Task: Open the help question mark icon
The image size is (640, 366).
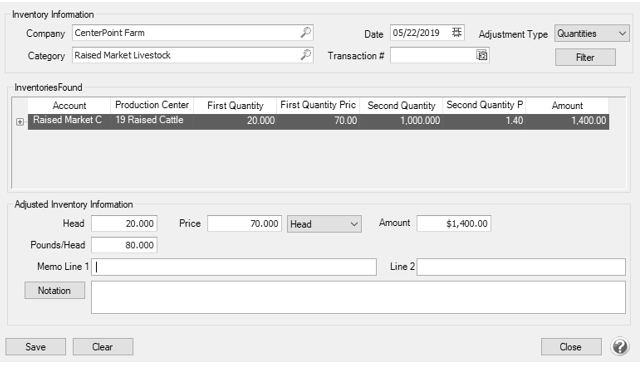Action: coord(620,346)
